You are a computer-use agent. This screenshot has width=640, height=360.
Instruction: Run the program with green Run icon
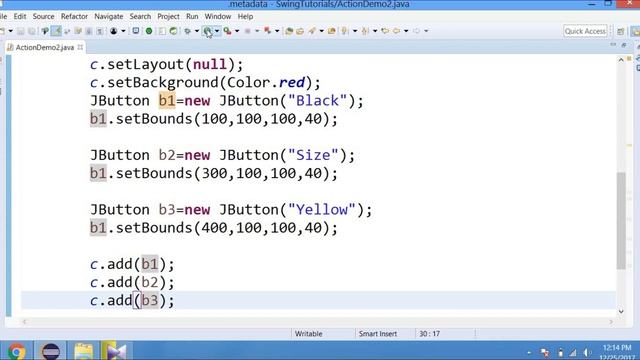point(207,31)
